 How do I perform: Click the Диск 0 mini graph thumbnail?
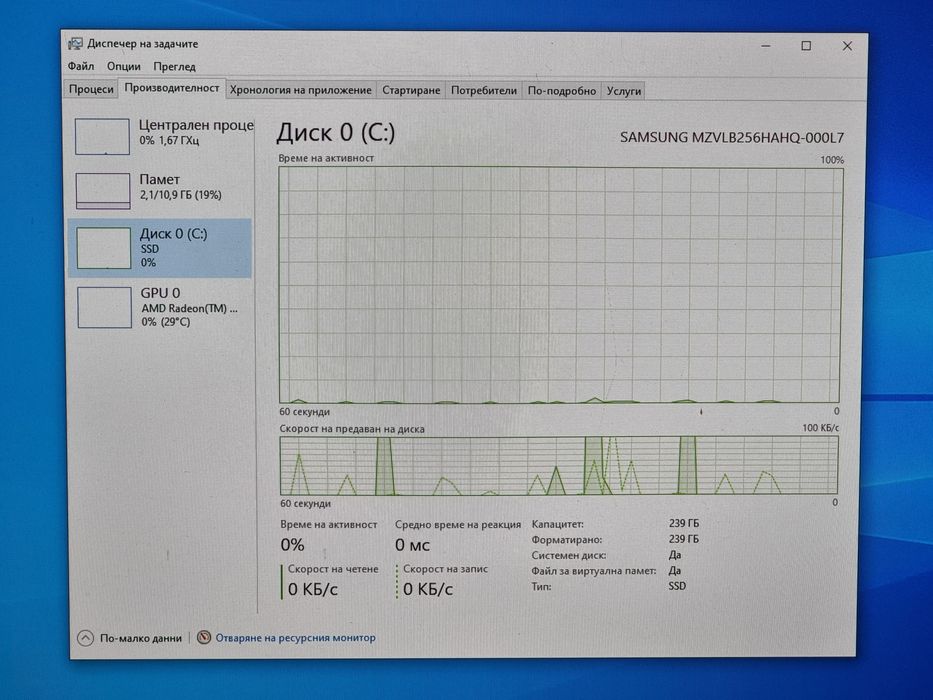tap(104, 248)
